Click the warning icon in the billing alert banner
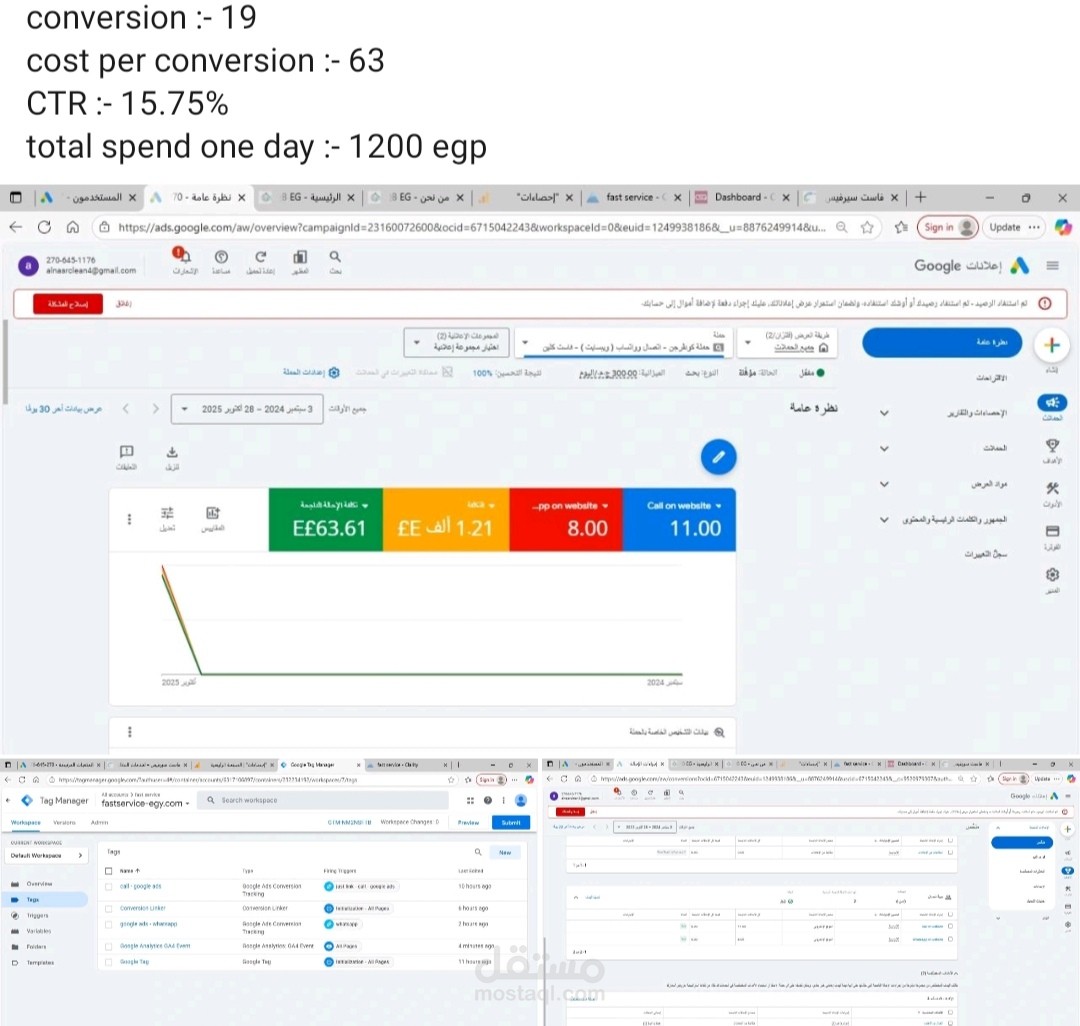 pyautogui.click(x=1045, y=304)
